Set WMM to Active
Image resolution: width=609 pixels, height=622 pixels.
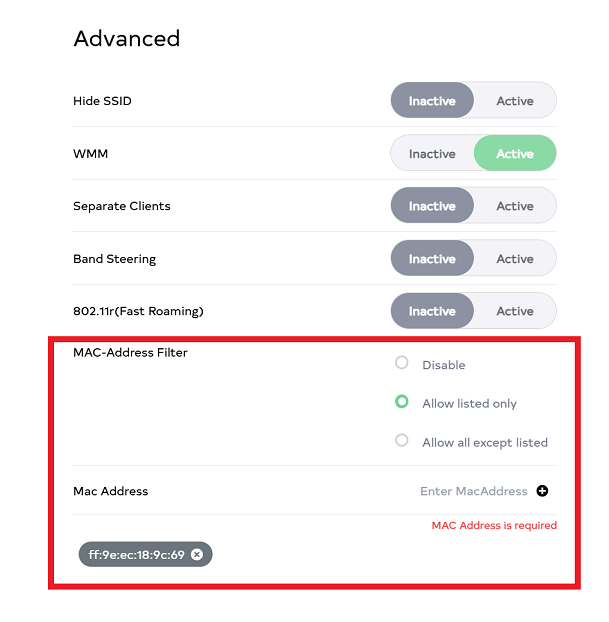point(515,154)
